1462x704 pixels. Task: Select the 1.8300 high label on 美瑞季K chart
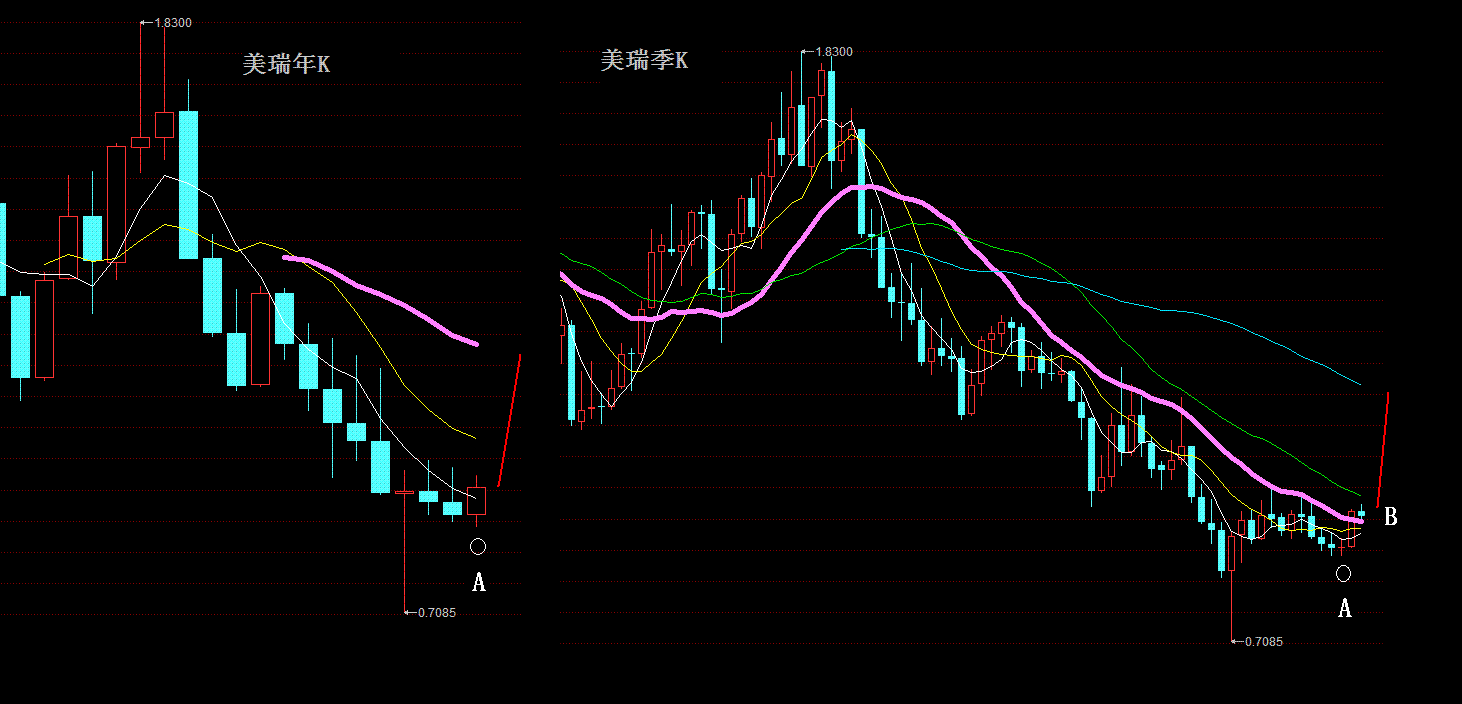834,51
